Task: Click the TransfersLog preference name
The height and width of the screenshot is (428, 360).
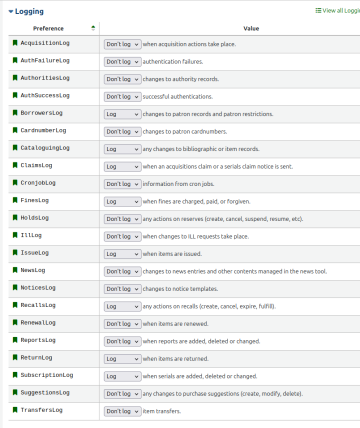Action: pyautogui.click(x=42, y=410)
